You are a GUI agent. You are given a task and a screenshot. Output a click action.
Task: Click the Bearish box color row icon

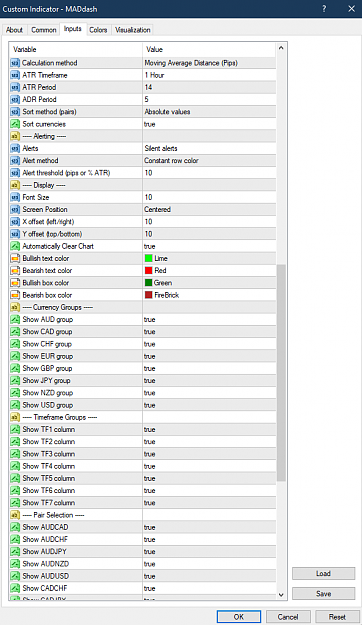(15, 295)
